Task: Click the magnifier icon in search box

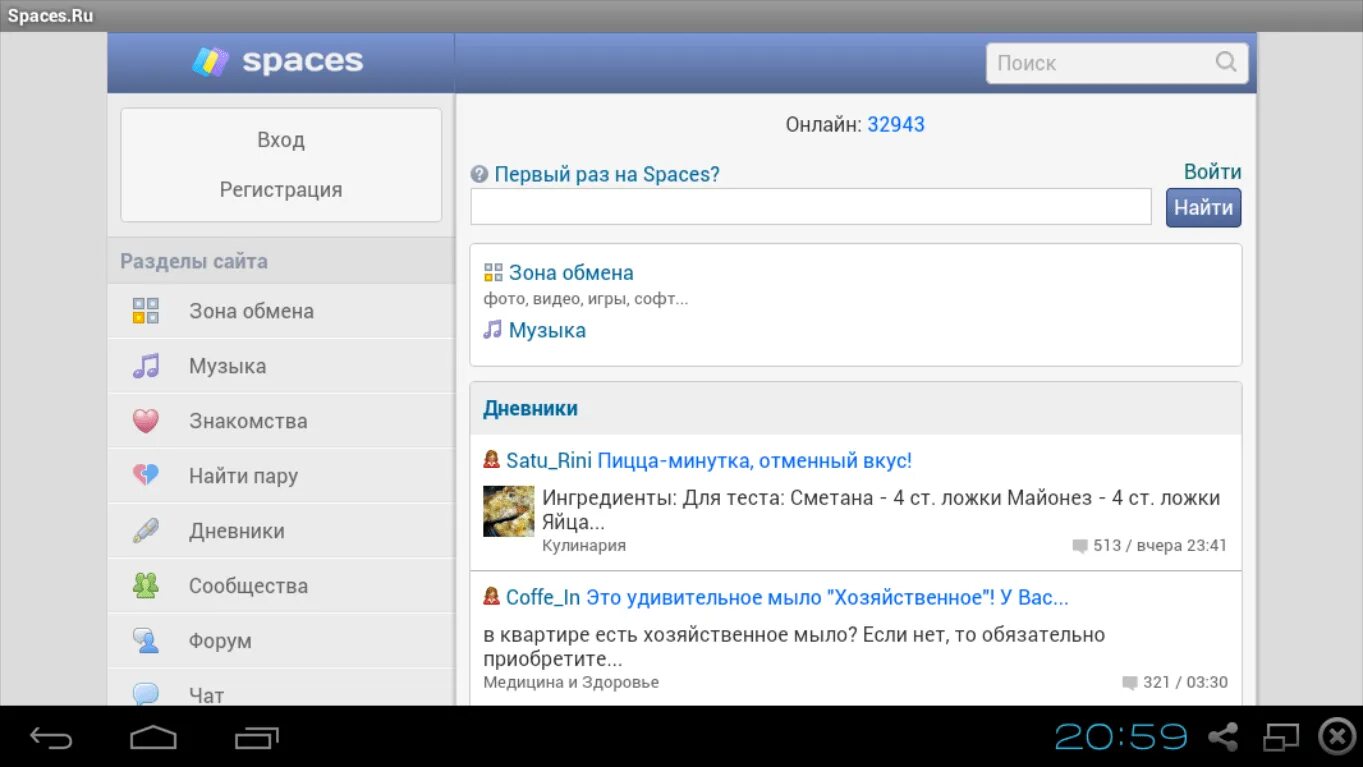Action: pos(1226,62)
